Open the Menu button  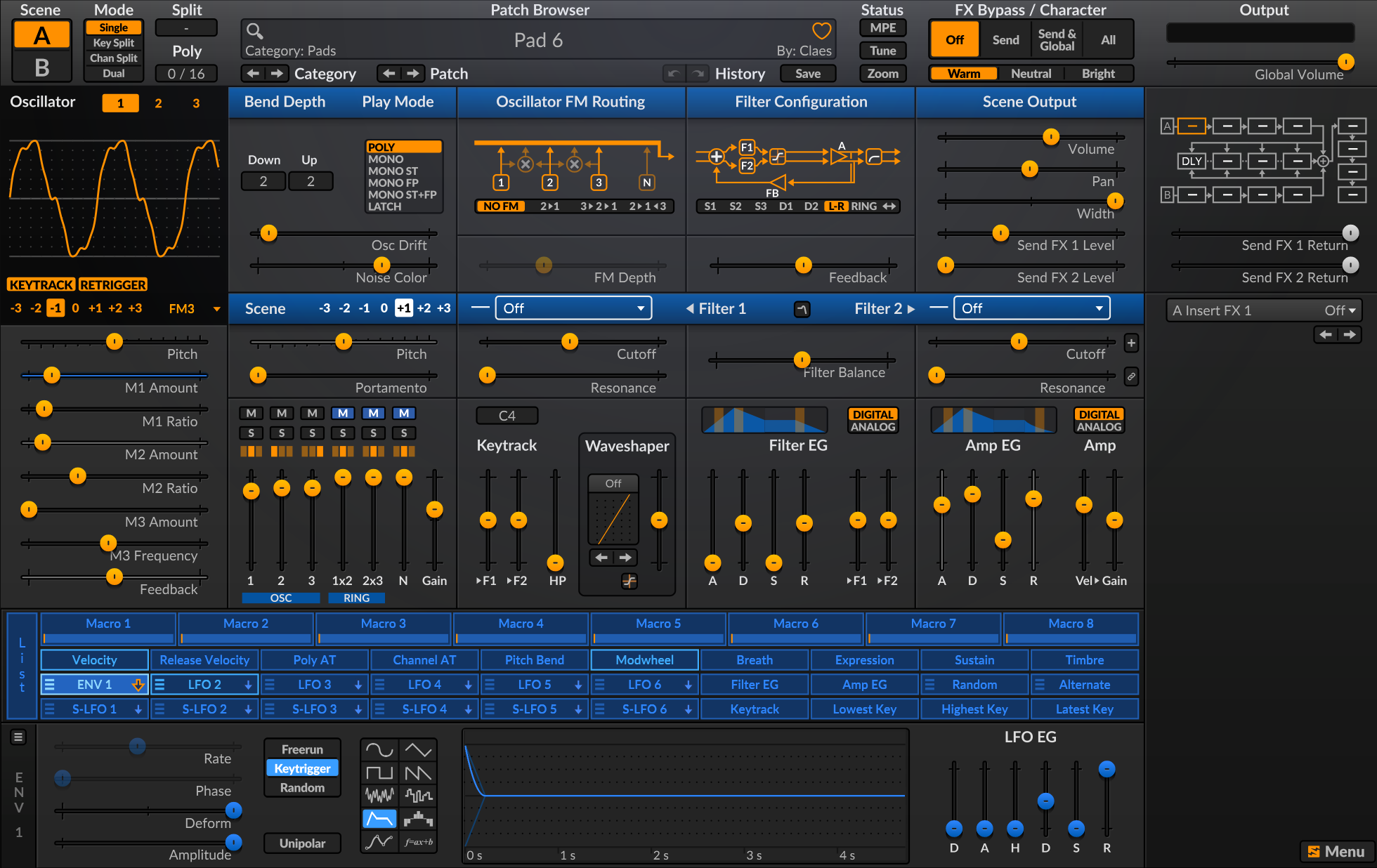tap(1337, 852)
